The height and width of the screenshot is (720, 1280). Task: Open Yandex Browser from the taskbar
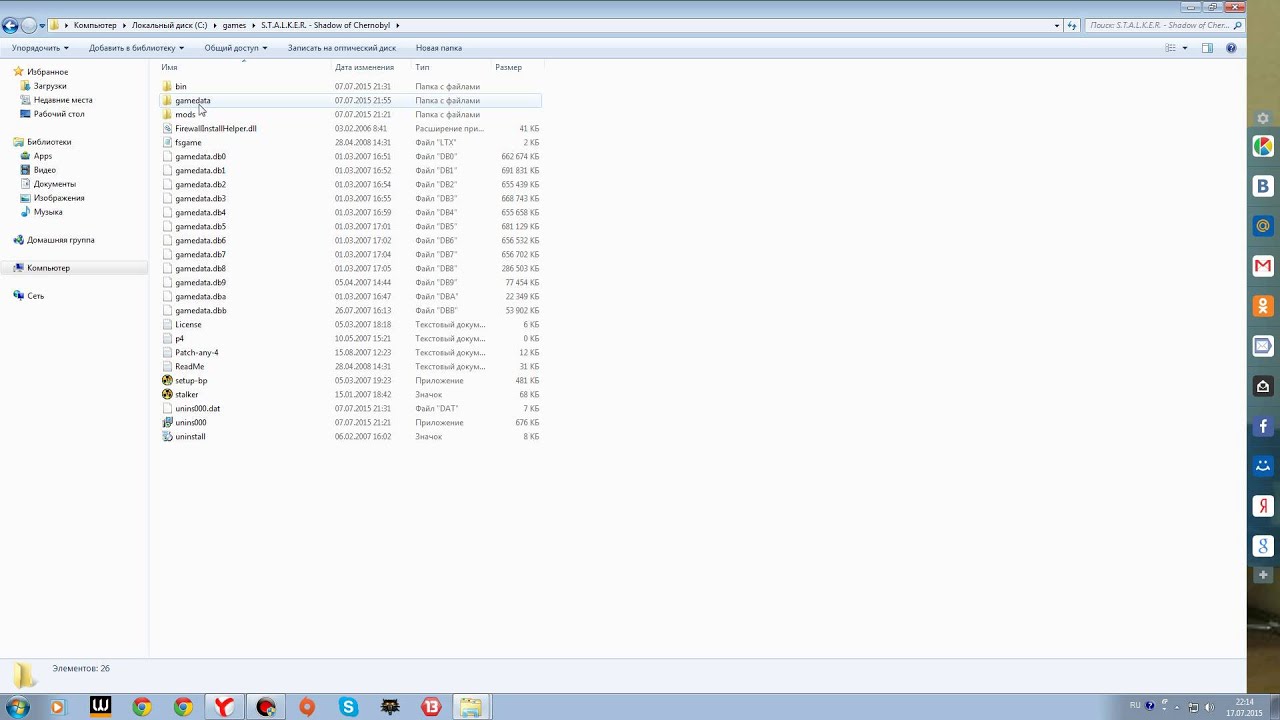point(224,707)
